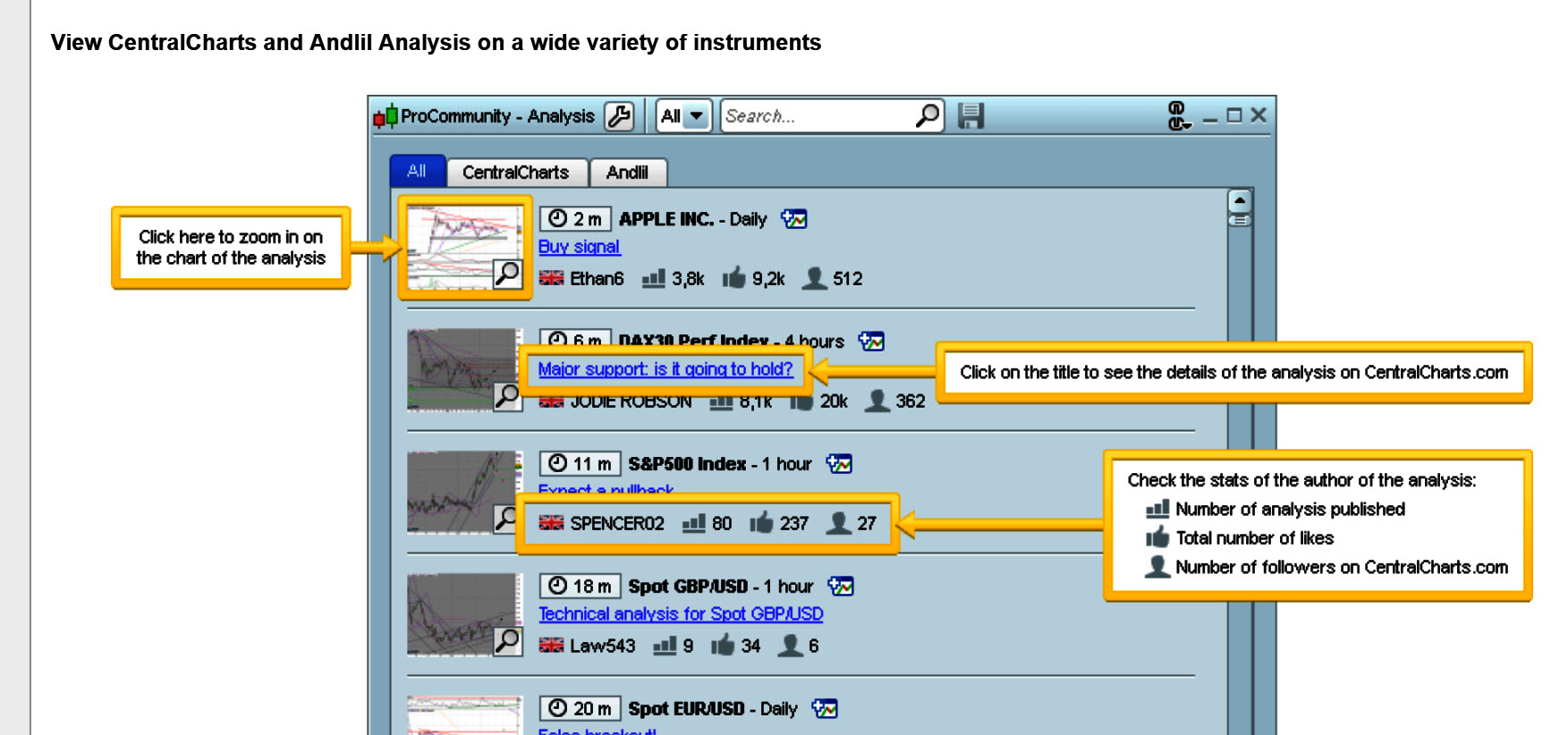Click the analysis count icon for Law543
This screenshot has width=1568, height=735.
coord(665,646)
